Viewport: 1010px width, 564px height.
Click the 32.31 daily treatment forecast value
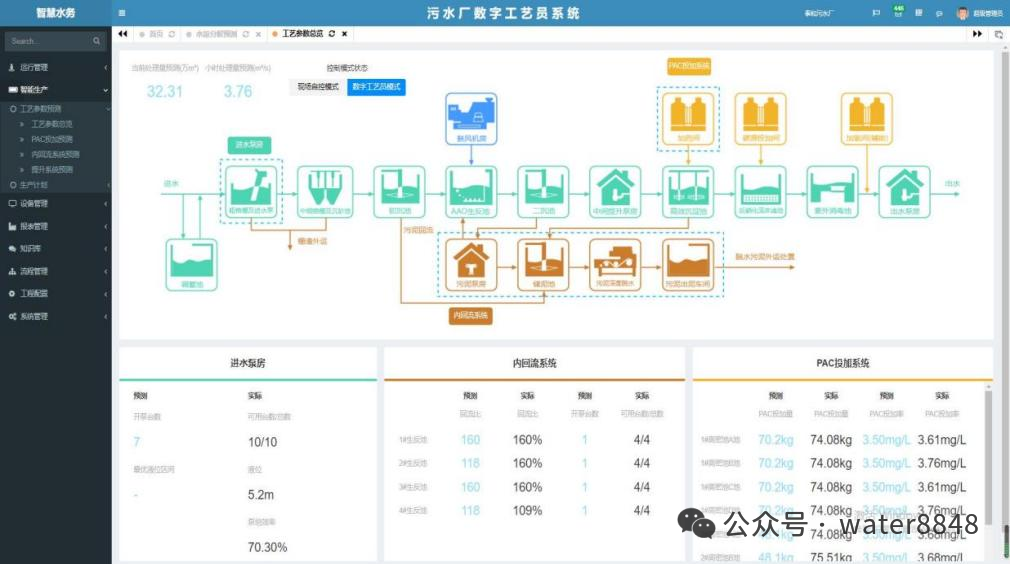[164, 91]
